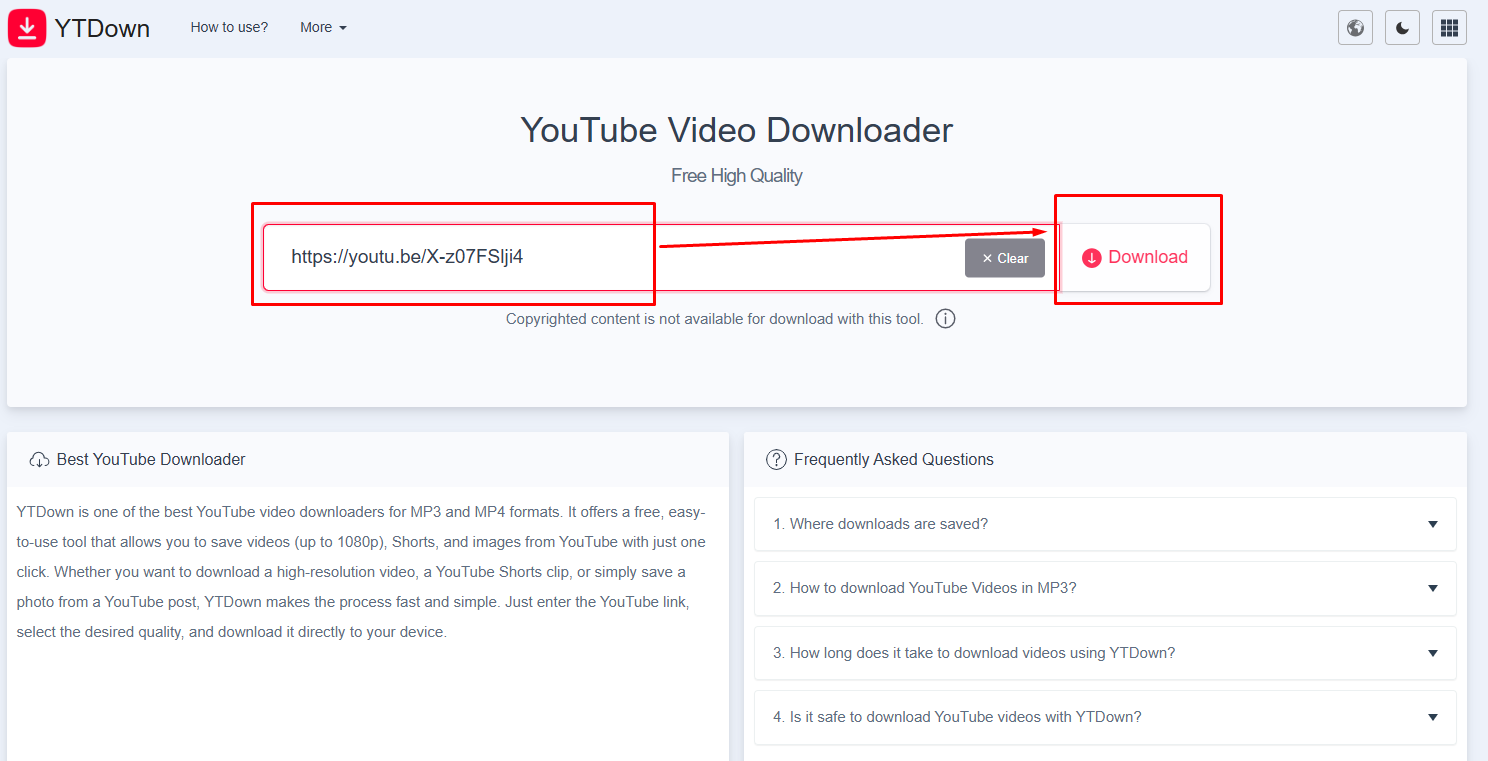Expand FAQ about downloading YouTube videos in MP3
The width and height of the screenshot is (1488, 761).
tap(1104, 588)
